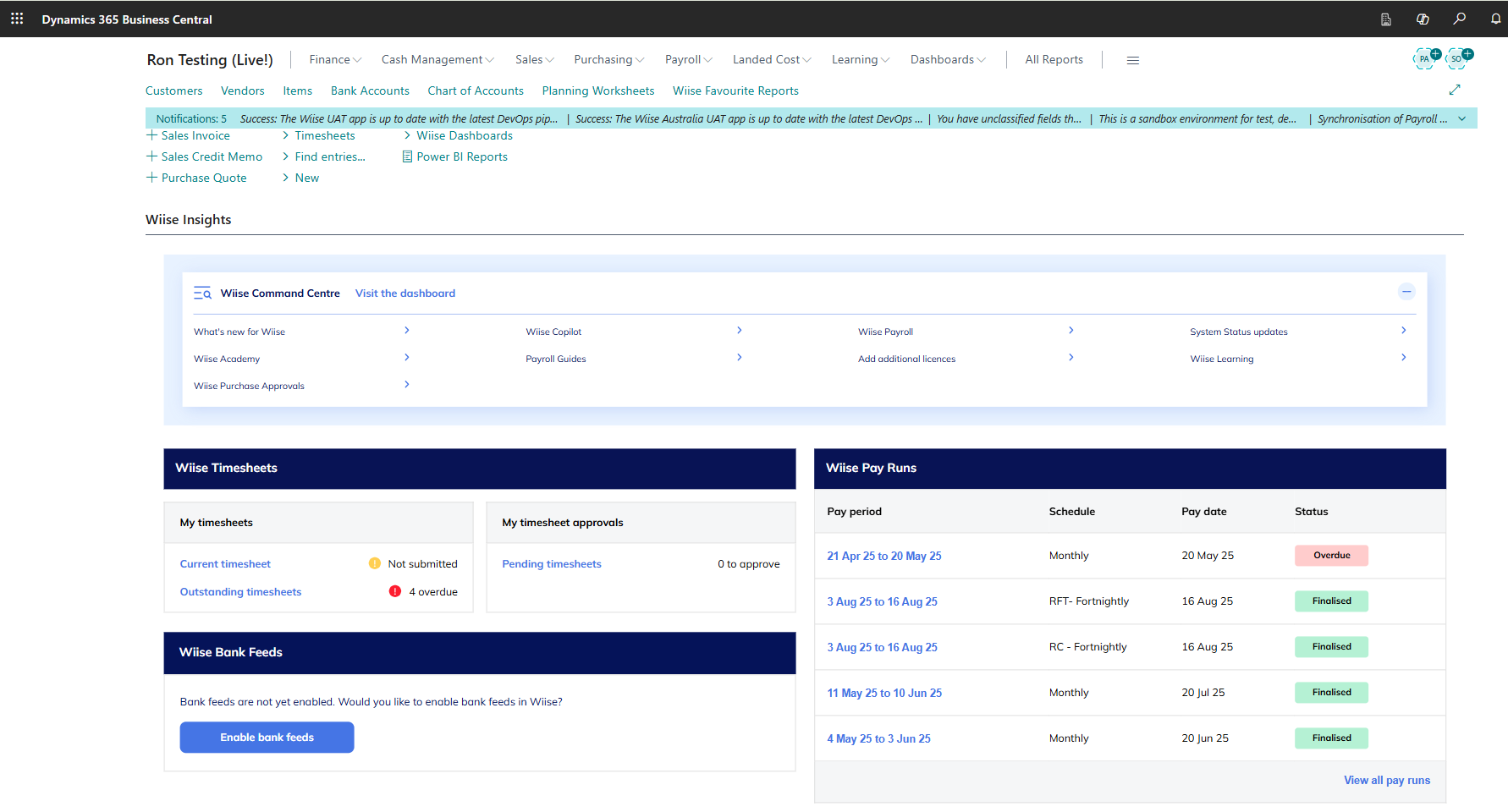1508x812 pixels.
Task: Click the chevron beside Add additional licences
Action: click(1071, 358)
